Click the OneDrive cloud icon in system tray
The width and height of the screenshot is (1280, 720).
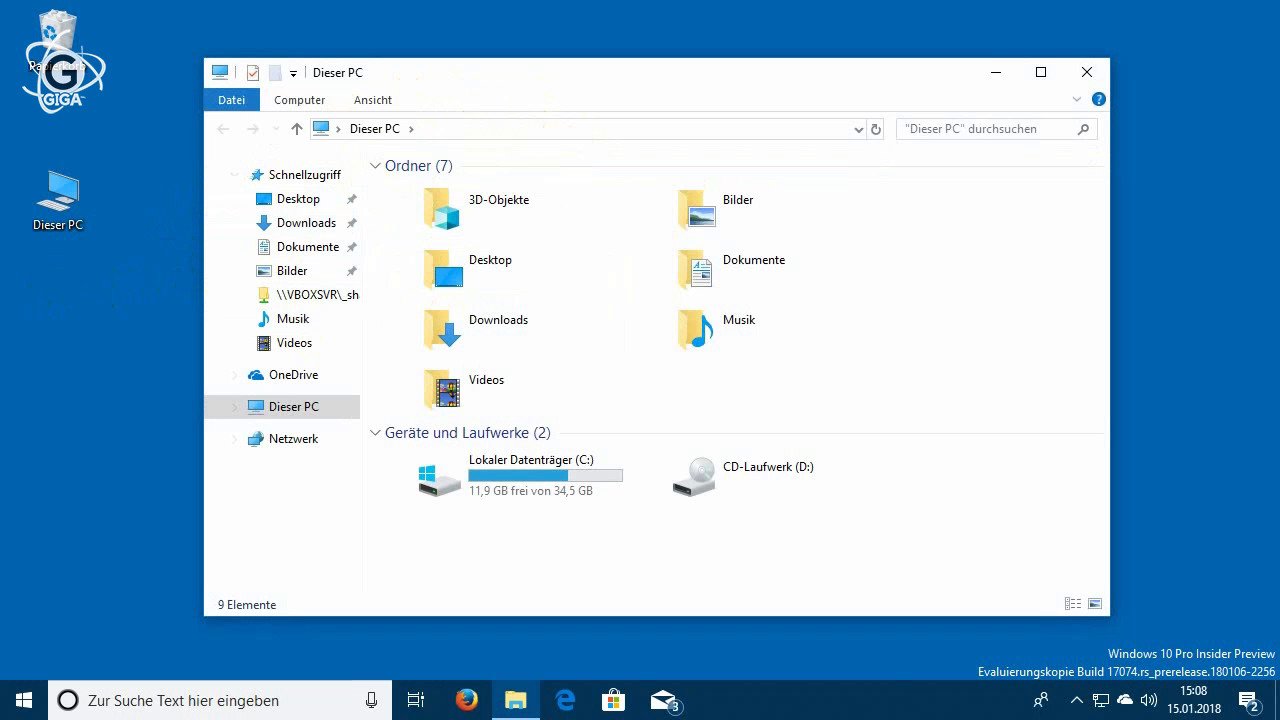(1125, 700)
